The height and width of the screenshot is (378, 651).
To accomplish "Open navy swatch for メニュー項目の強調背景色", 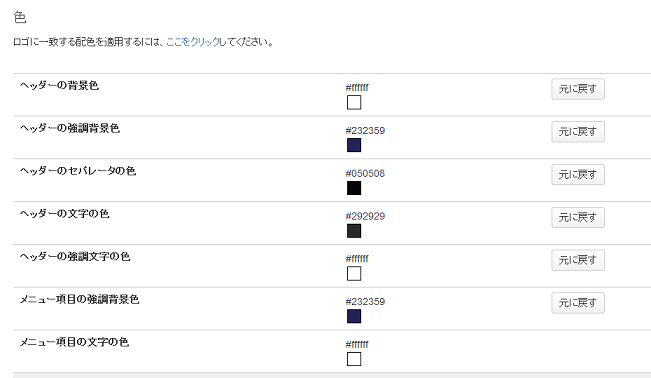I will point(354,316).
